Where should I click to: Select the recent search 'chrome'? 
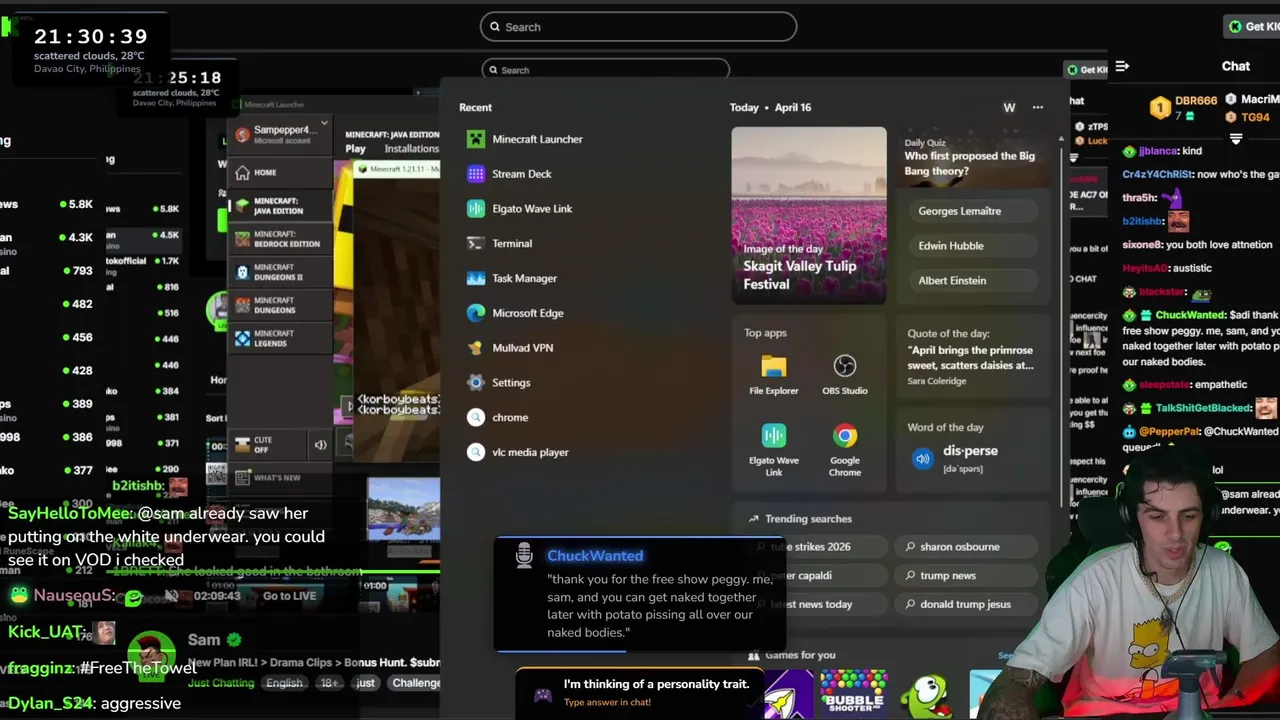498,418
